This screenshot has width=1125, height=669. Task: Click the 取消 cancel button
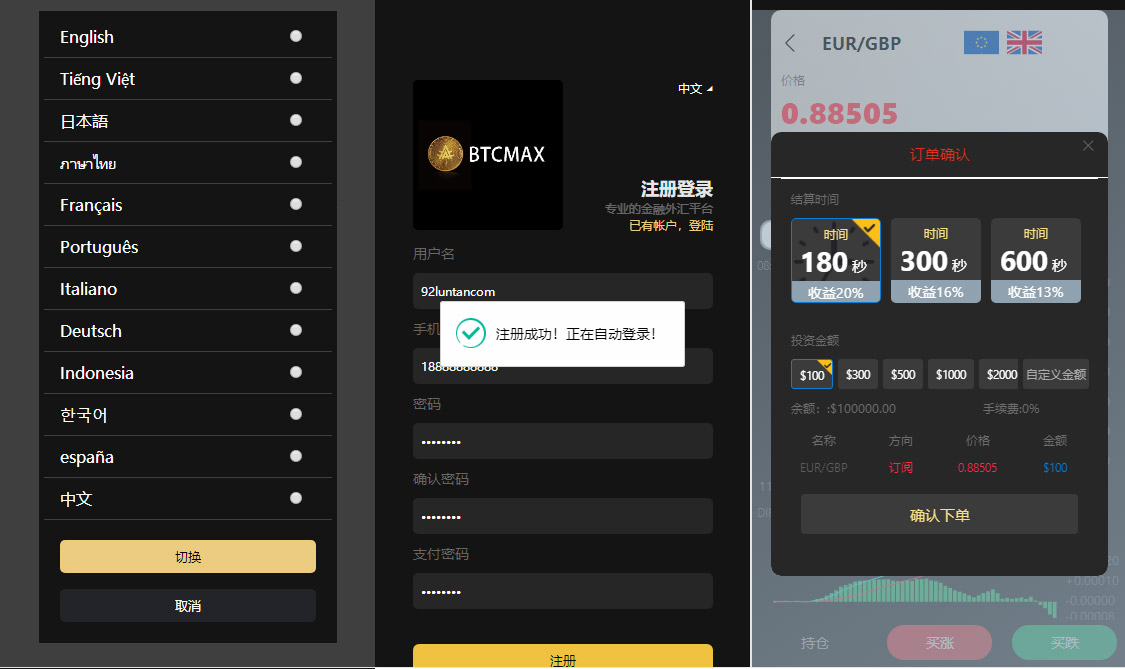tap(188, 606)
